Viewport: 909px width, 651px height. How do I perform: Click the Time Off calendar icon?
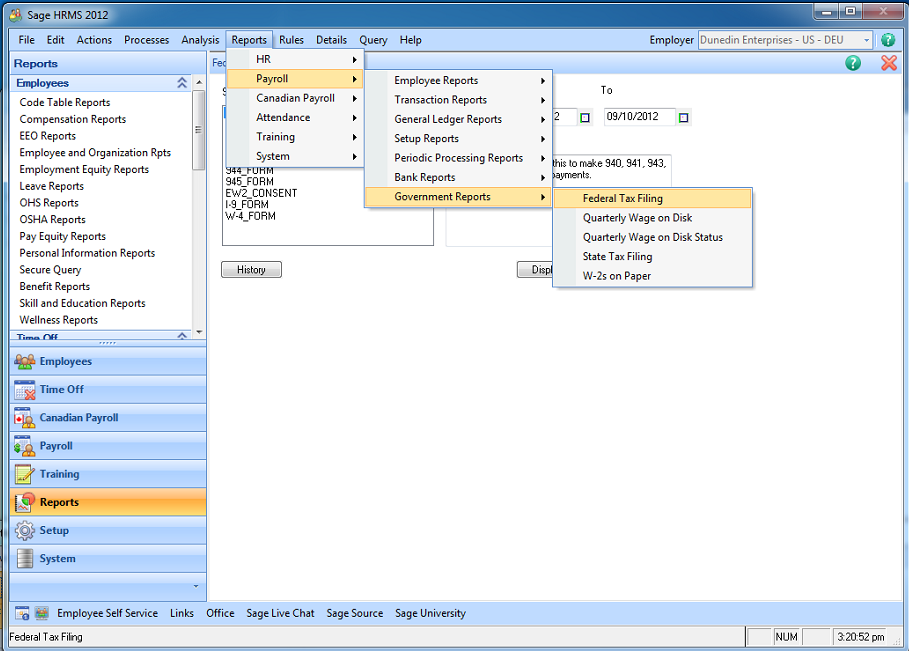coord(25,390)
